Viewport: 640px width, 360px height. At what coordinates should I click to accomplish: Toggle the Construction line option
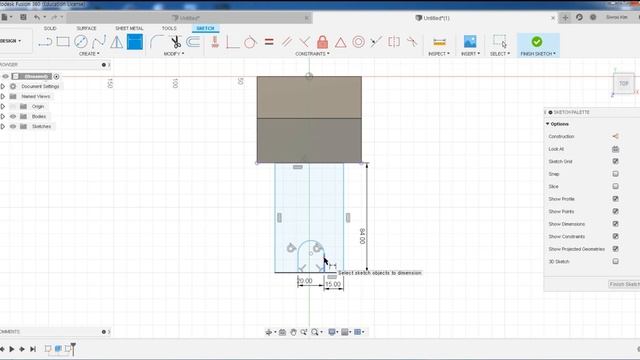616,136
